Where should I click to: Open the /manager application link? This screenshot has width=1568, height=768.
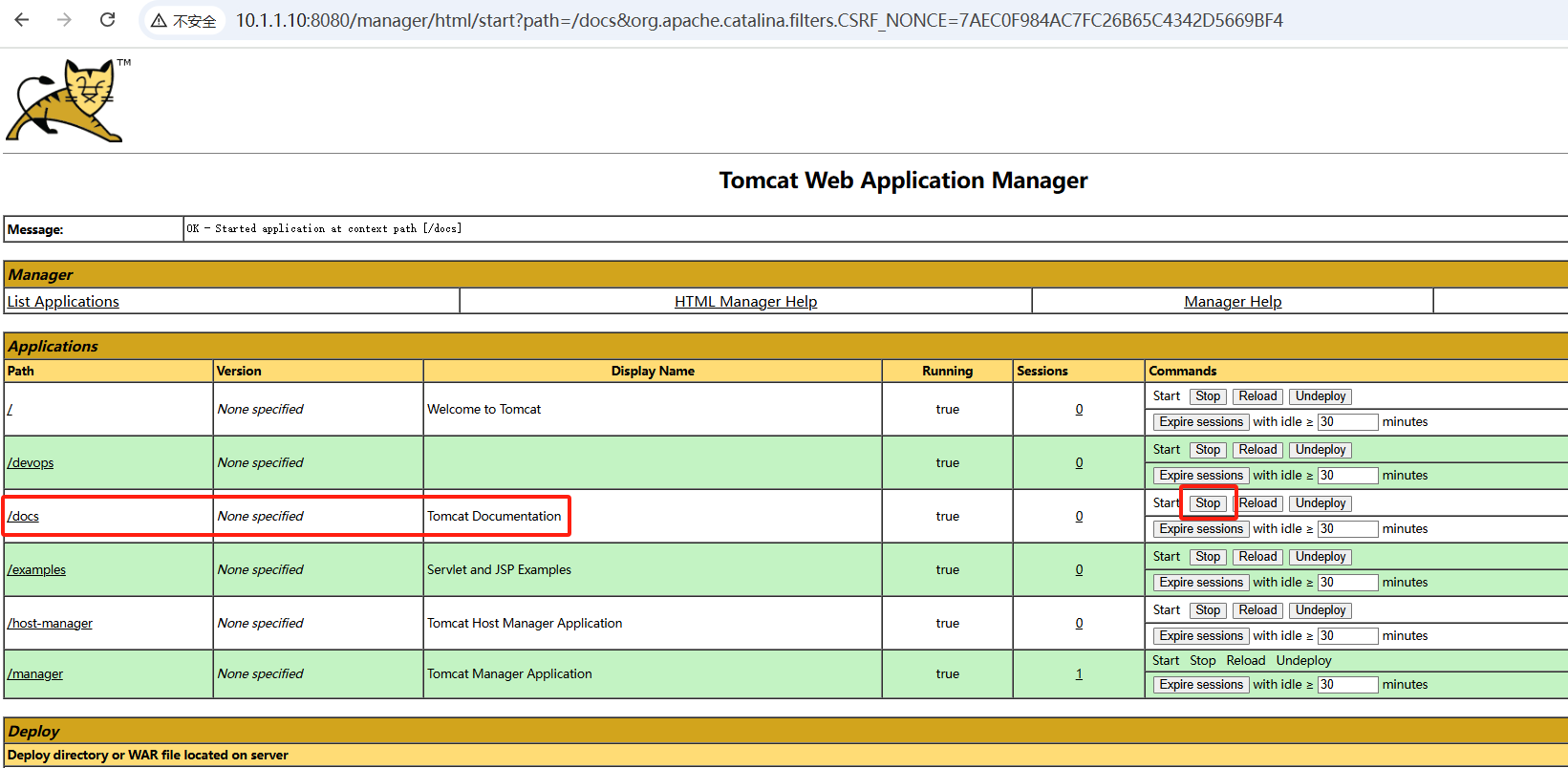click(35, 673)
